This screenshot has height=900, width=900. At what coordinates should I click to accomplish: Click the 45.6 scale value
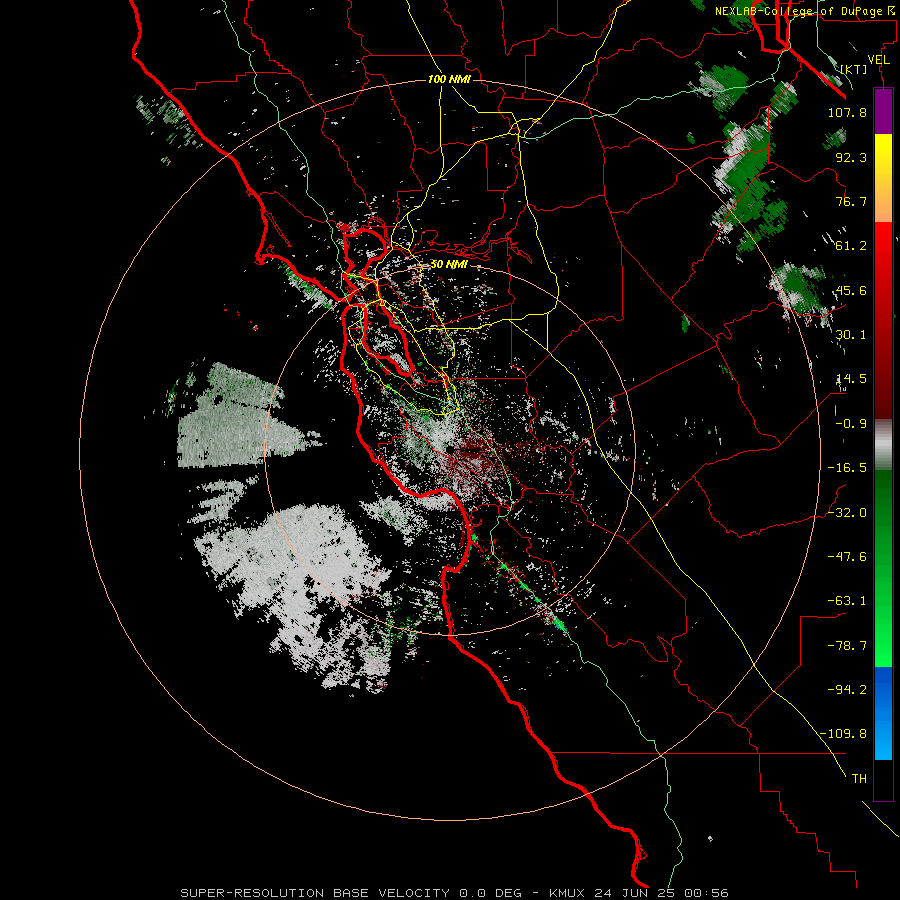click(851, 290)
